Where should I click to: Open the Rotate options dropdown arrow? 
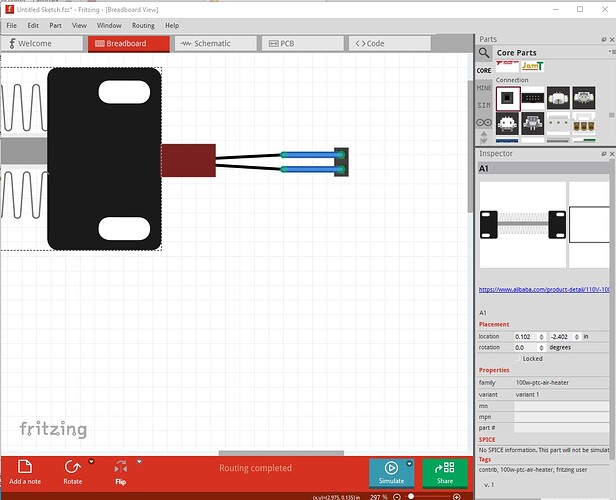point(91,462)
